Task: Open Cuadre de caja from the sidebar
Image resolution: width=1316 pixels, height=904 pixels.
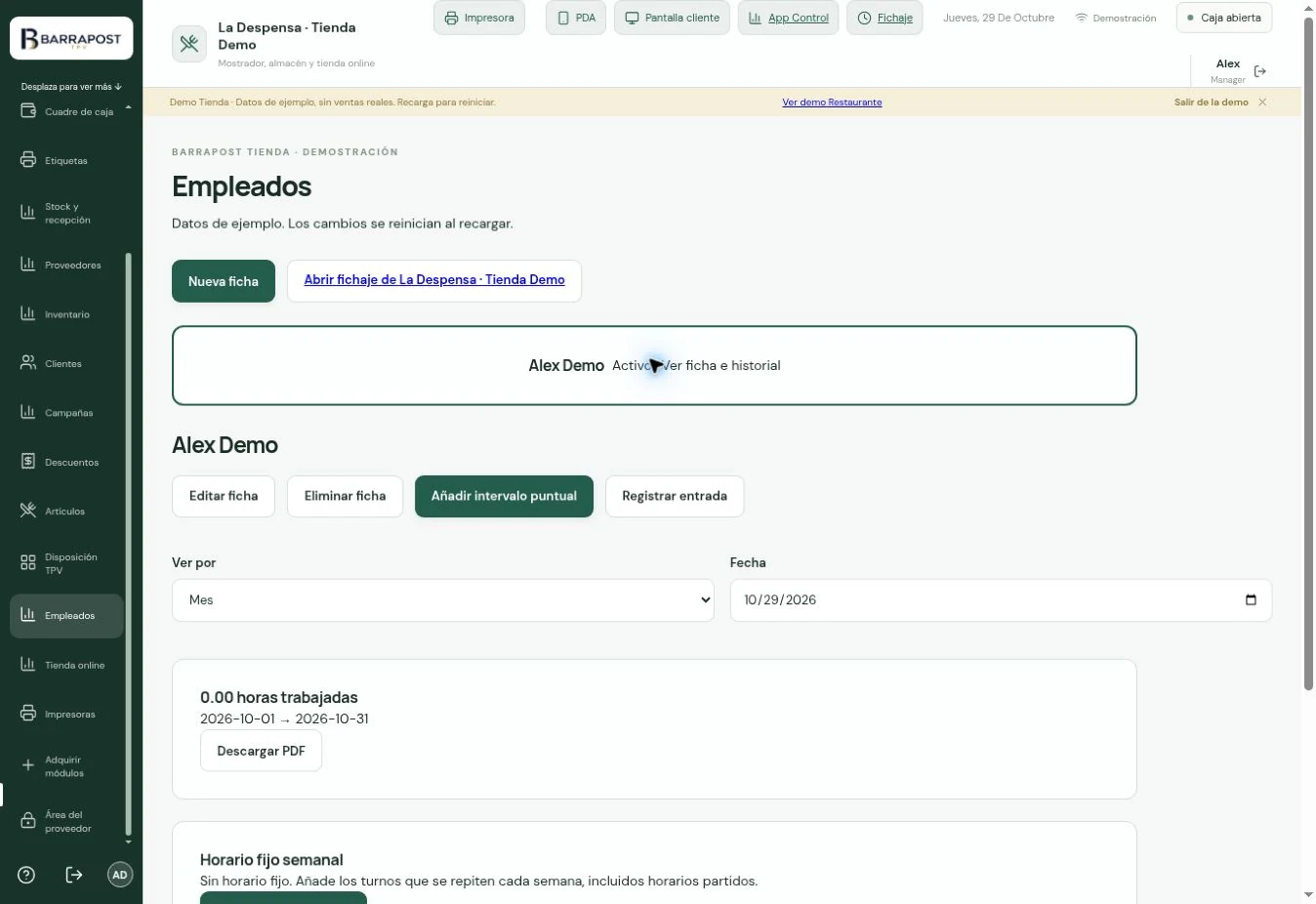Action: tap(66, 111)
